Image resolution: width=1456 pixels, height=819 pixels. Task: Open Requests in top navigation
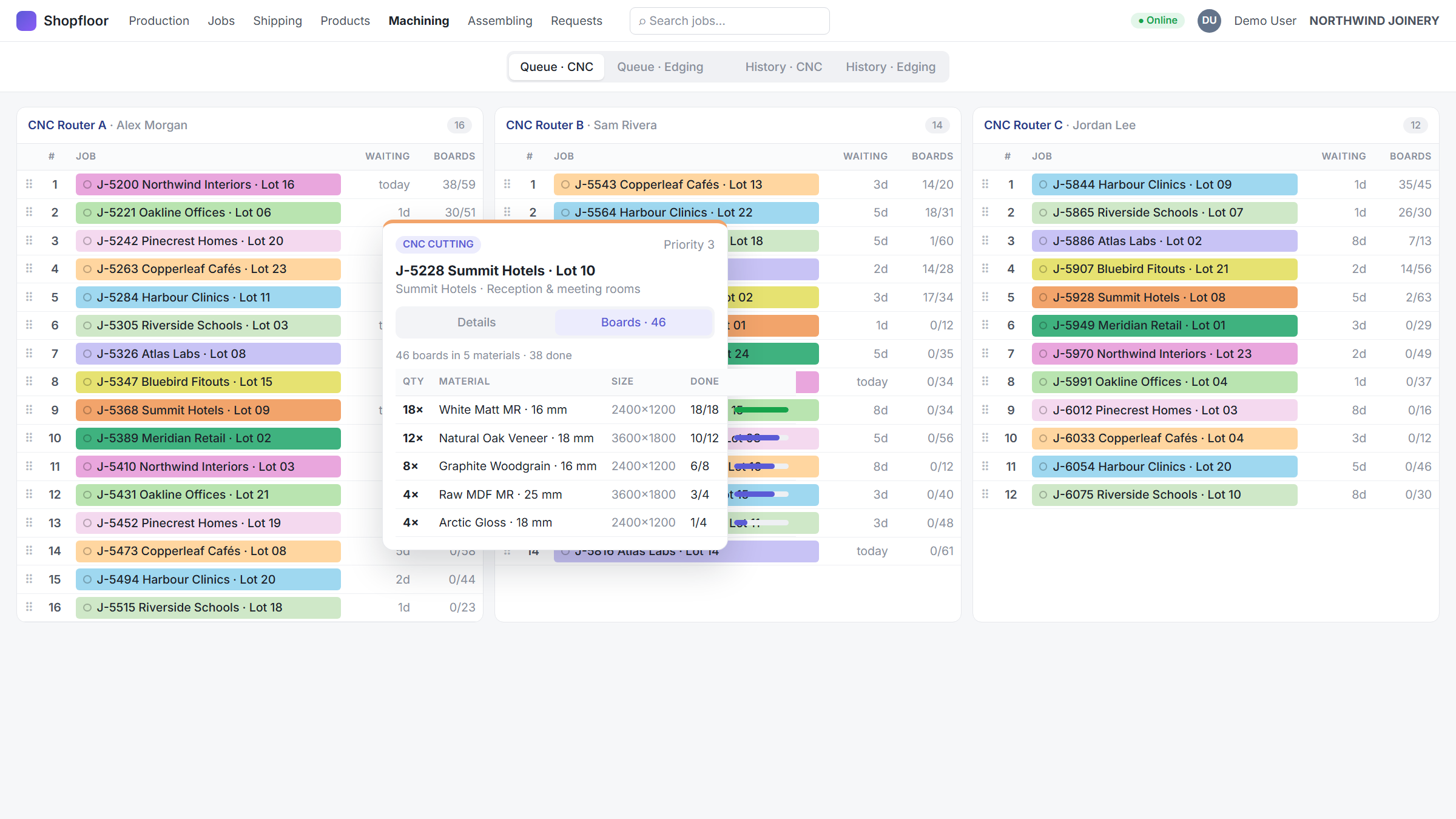tap(576, 21)
